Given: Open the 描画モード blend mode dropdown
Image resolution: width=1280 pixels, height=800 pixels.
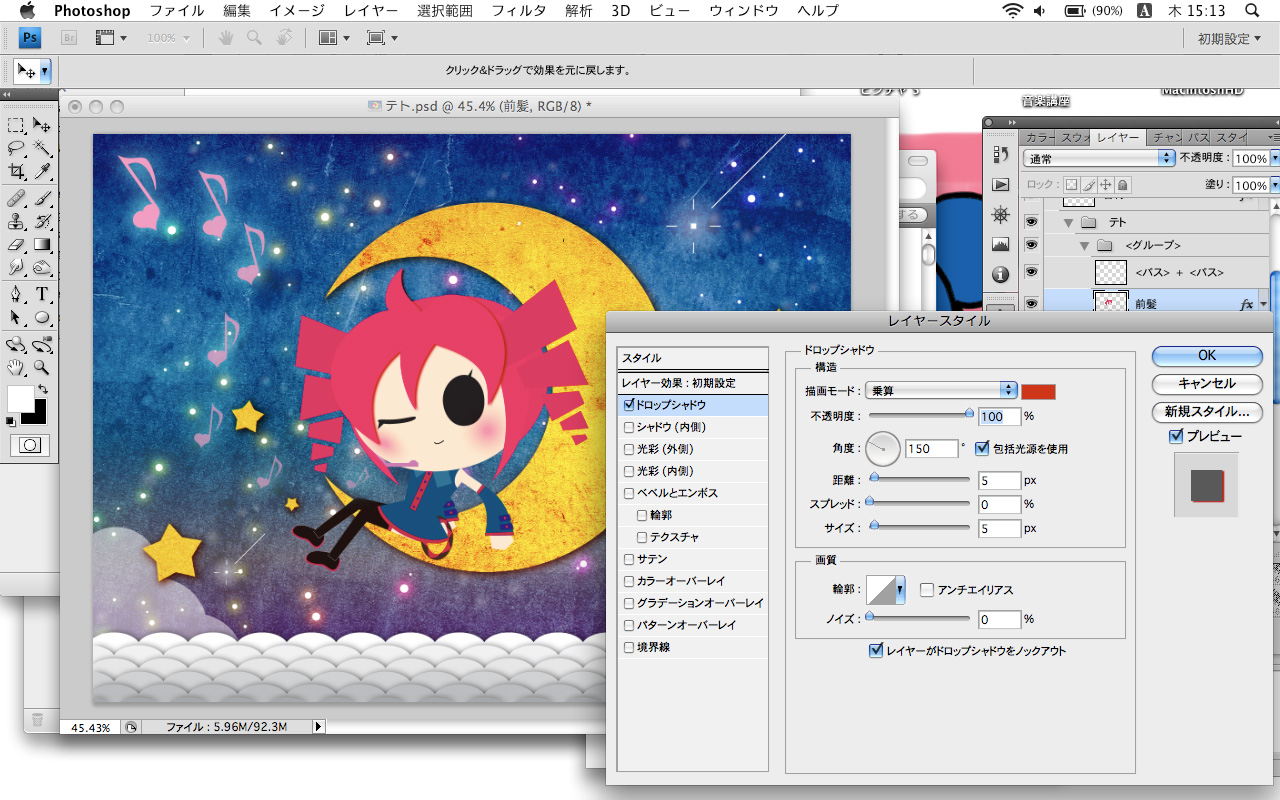Looking at the screenshot, I should click(942, 390).
